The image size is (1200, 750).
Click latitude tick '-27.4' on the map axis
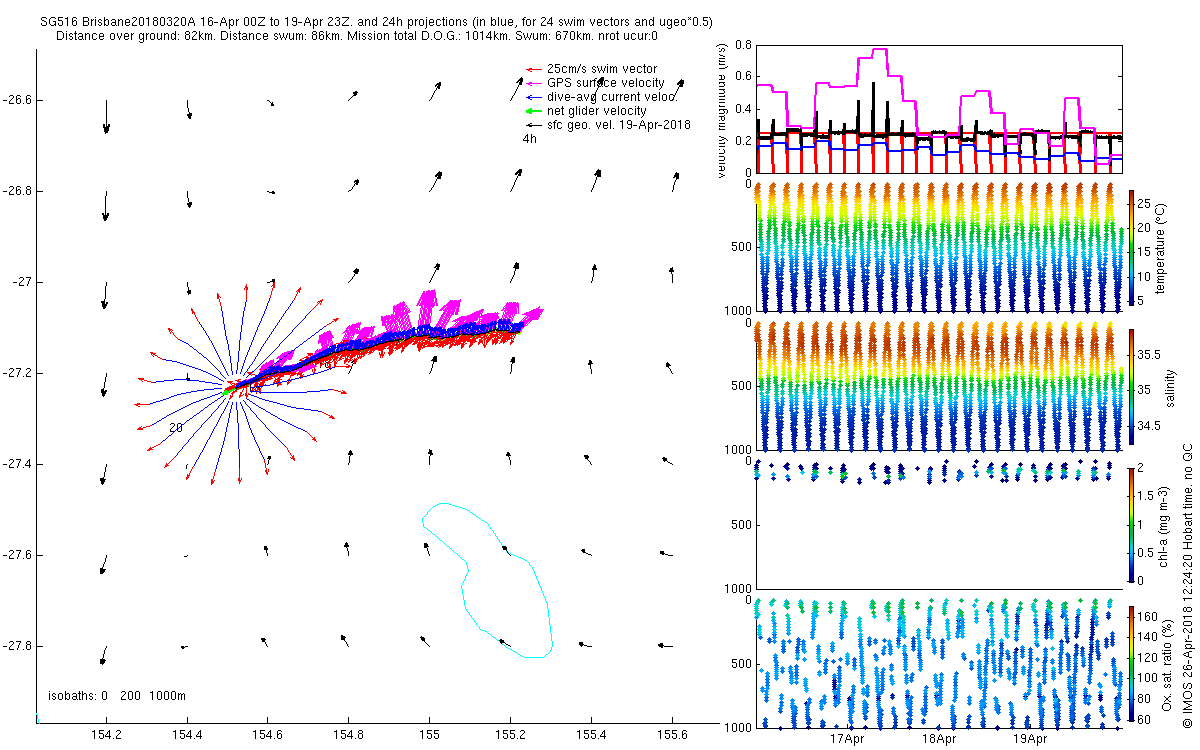[17, 464]
